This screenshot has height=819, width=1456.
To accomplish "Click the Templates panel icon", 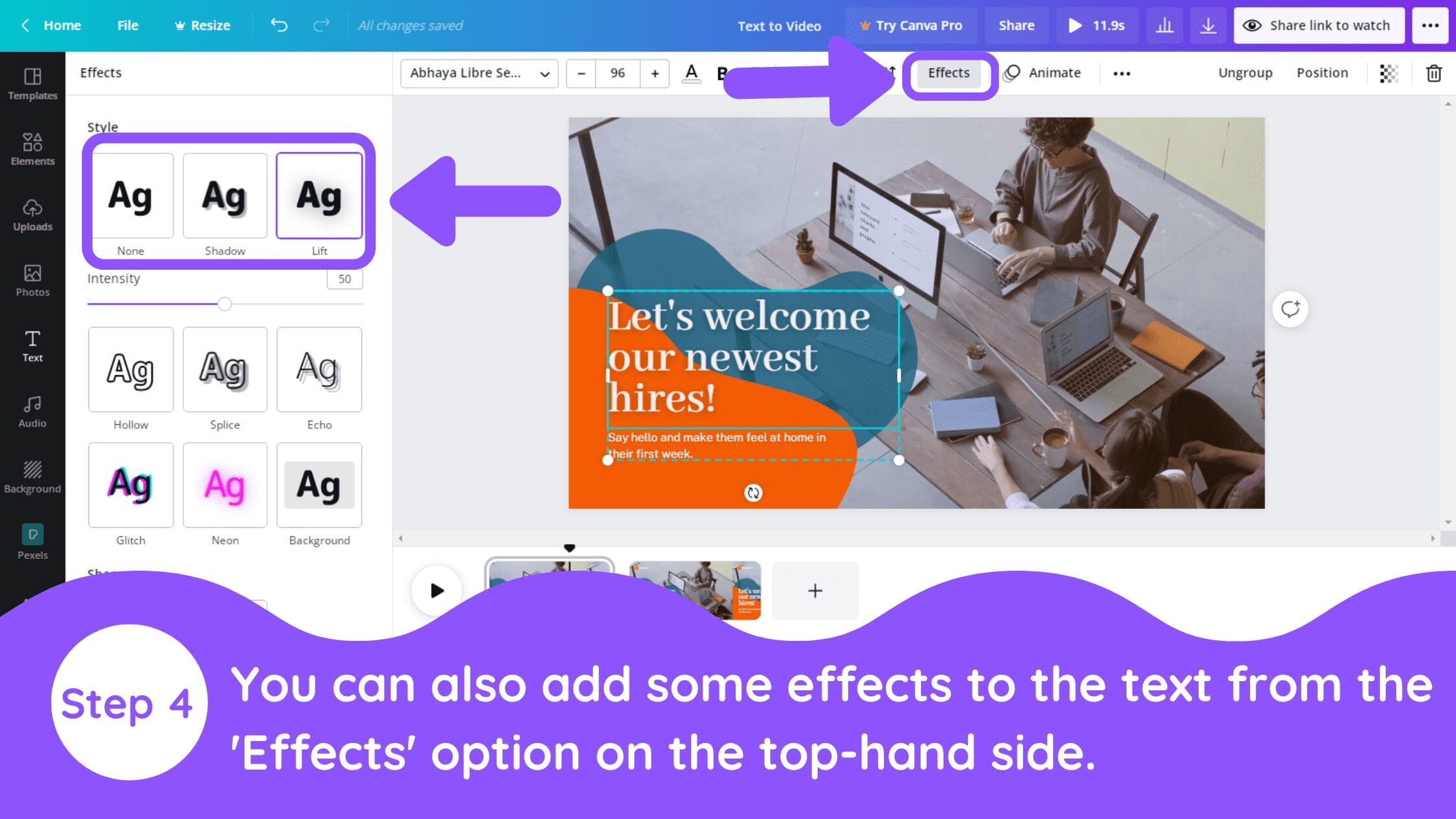I will (x=32, y=83).
